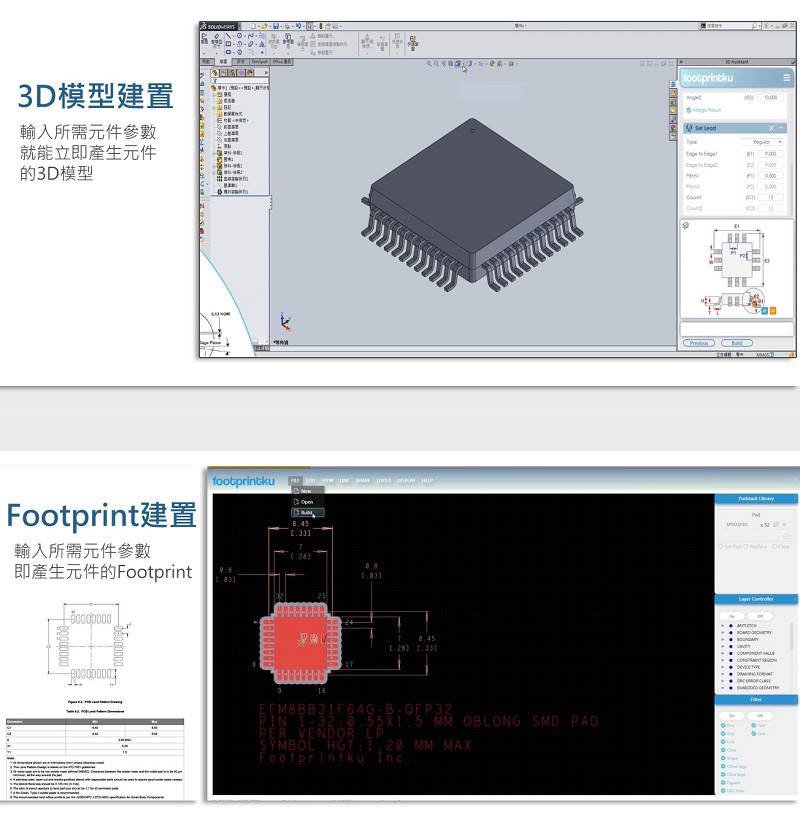Screen dimensions: 800x814
Task: Select the Replace radio button
Action: tap(746, 547)
